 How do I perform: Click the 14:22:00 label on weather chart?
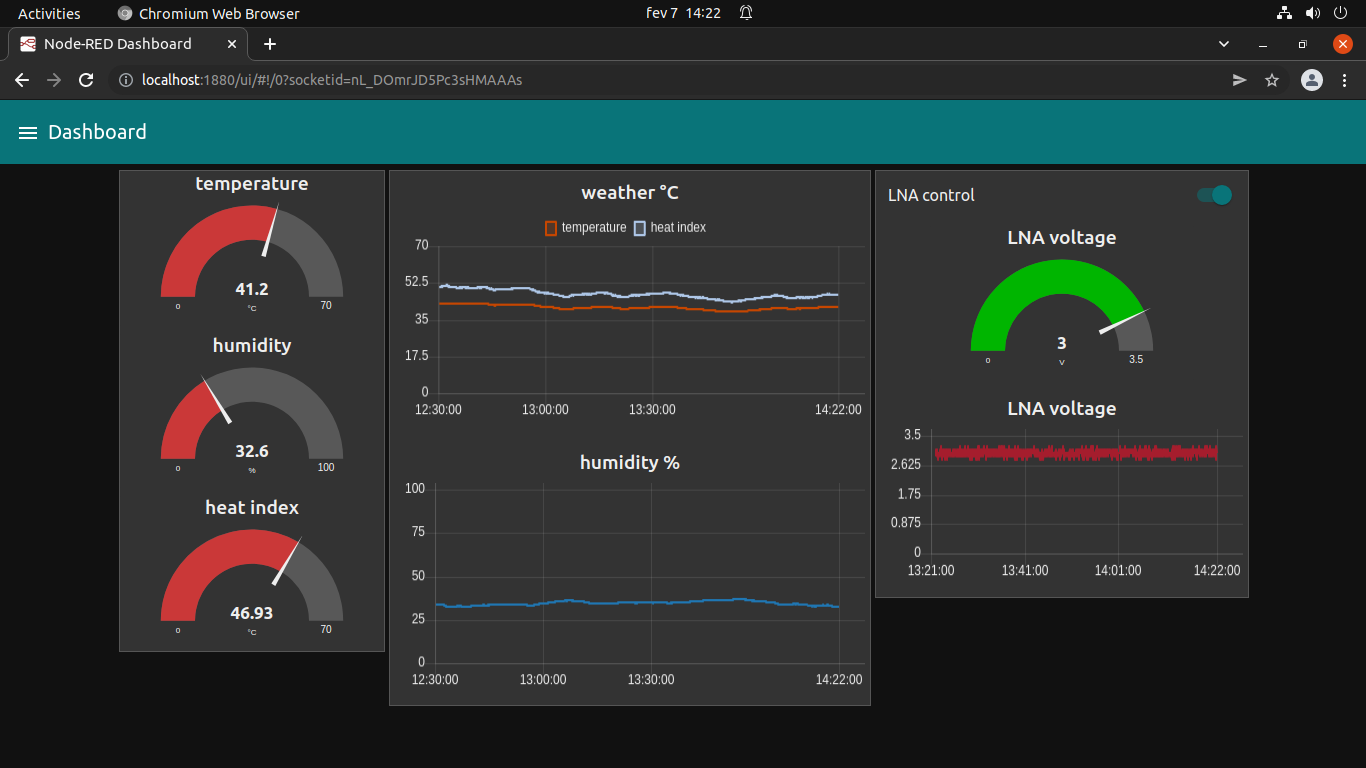pyautogui.click(x=838, y=410)
